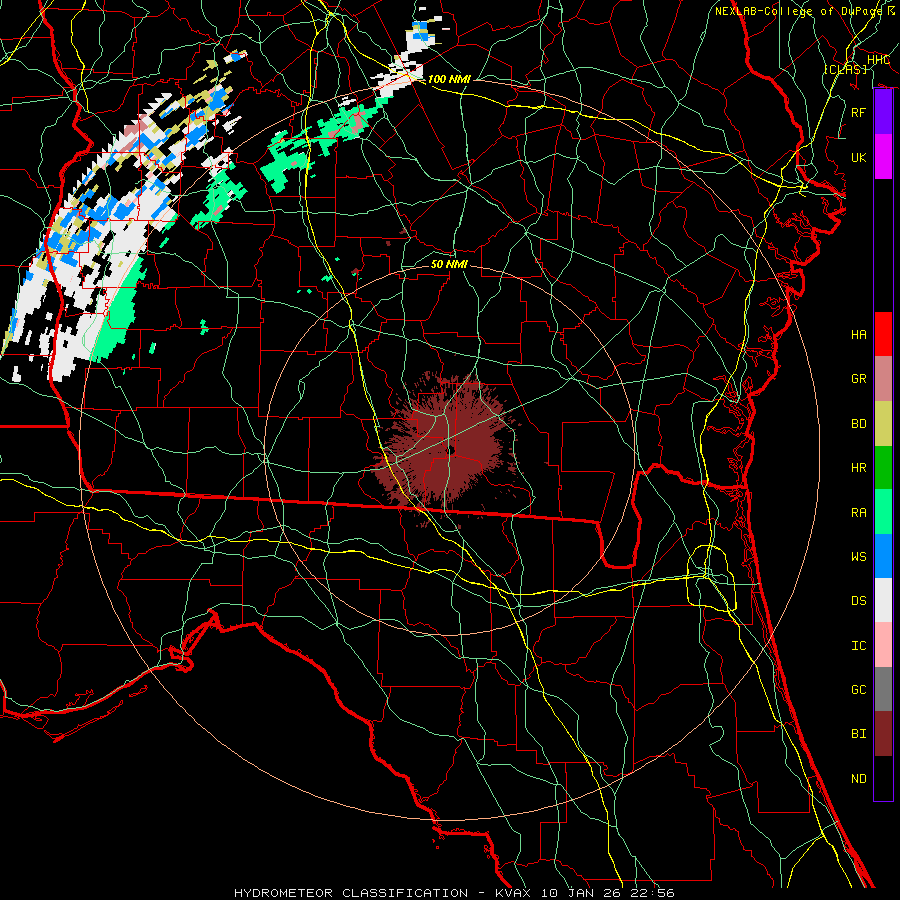Click the "RA" legend label
This screenshot has width=900, height=900.
(859, 513)
